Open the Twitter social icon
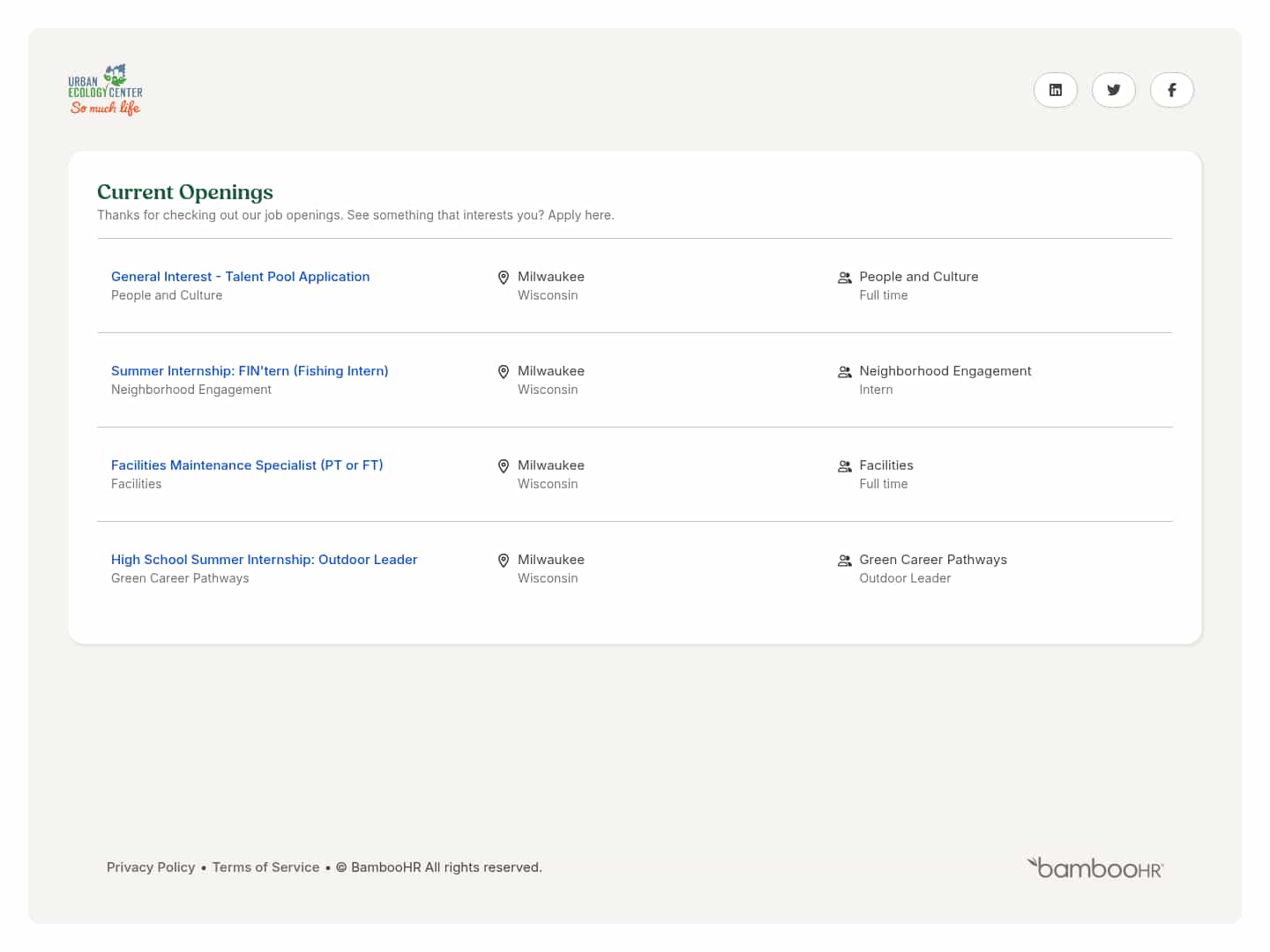 tap(1113, 89)
